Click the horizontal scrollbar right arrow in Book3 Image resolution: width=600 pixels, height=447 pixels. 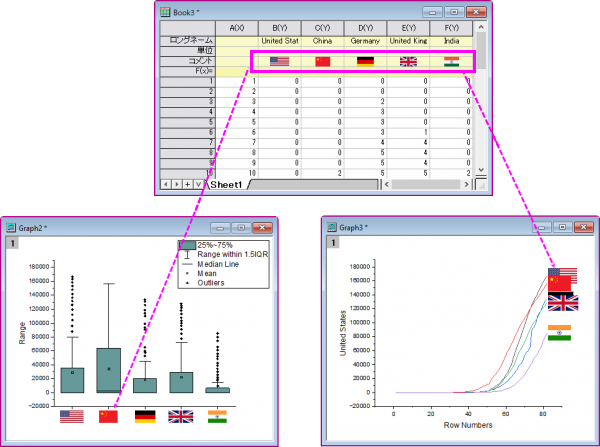point(466,184)
